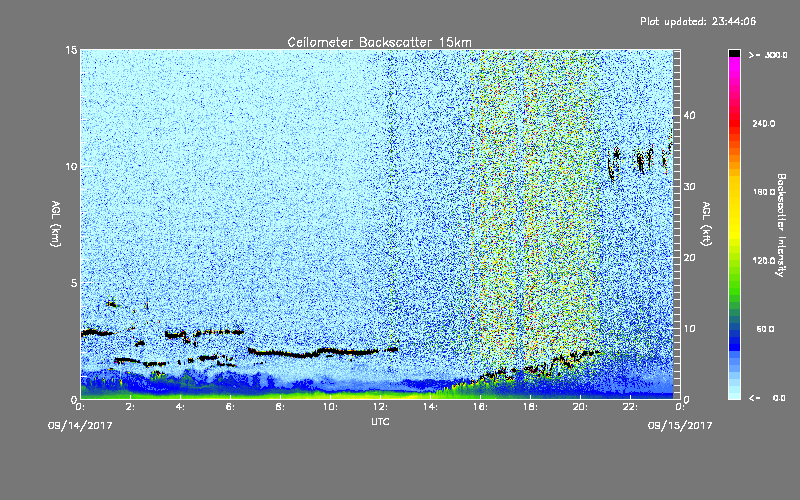The width and height of the screenshot is (800, 500).
Task: Click the 20: hour tick label
Action: 580,407
